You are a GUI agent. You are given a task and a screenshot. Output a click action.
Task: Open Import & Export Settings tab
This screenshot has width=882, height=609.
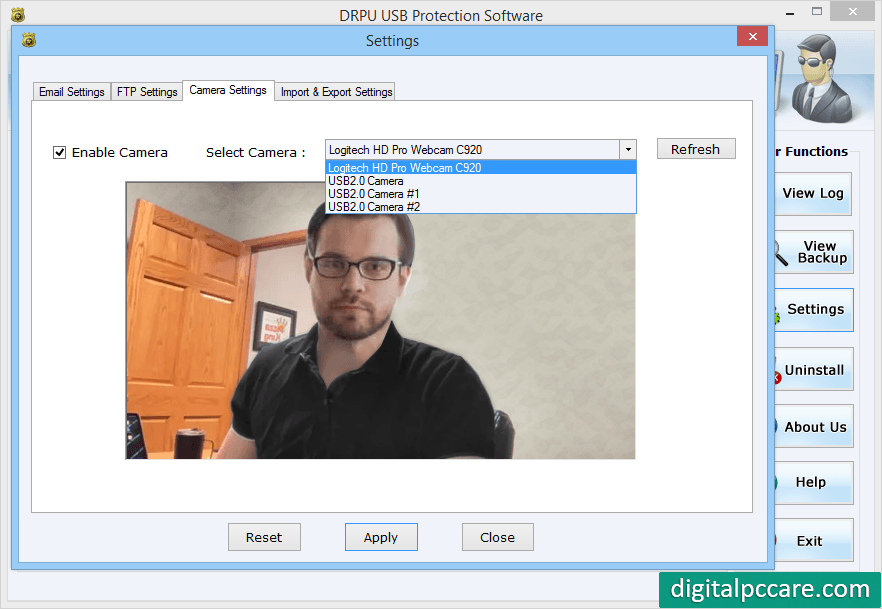(336, 92)
